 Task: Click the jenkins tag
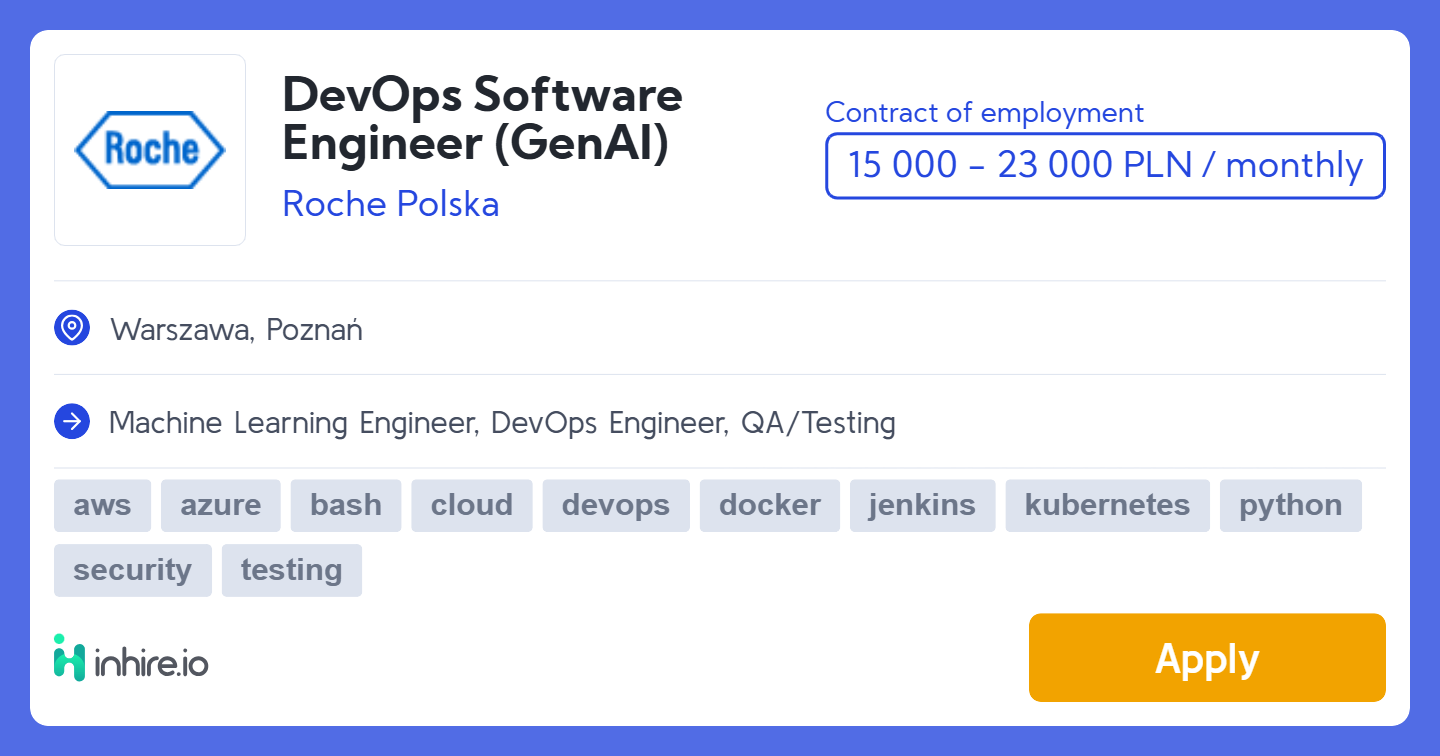(922, 505)
